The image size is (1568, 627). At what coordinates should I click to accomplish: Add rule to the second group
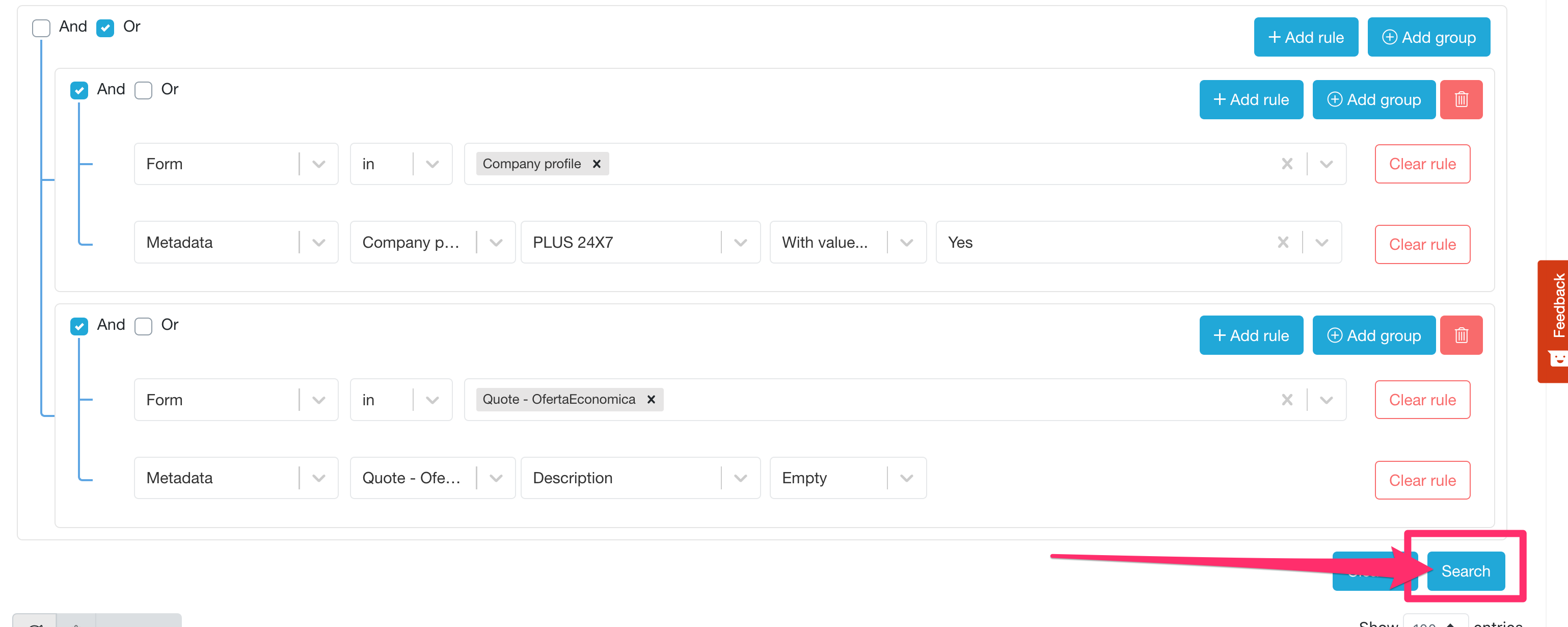1251,335
